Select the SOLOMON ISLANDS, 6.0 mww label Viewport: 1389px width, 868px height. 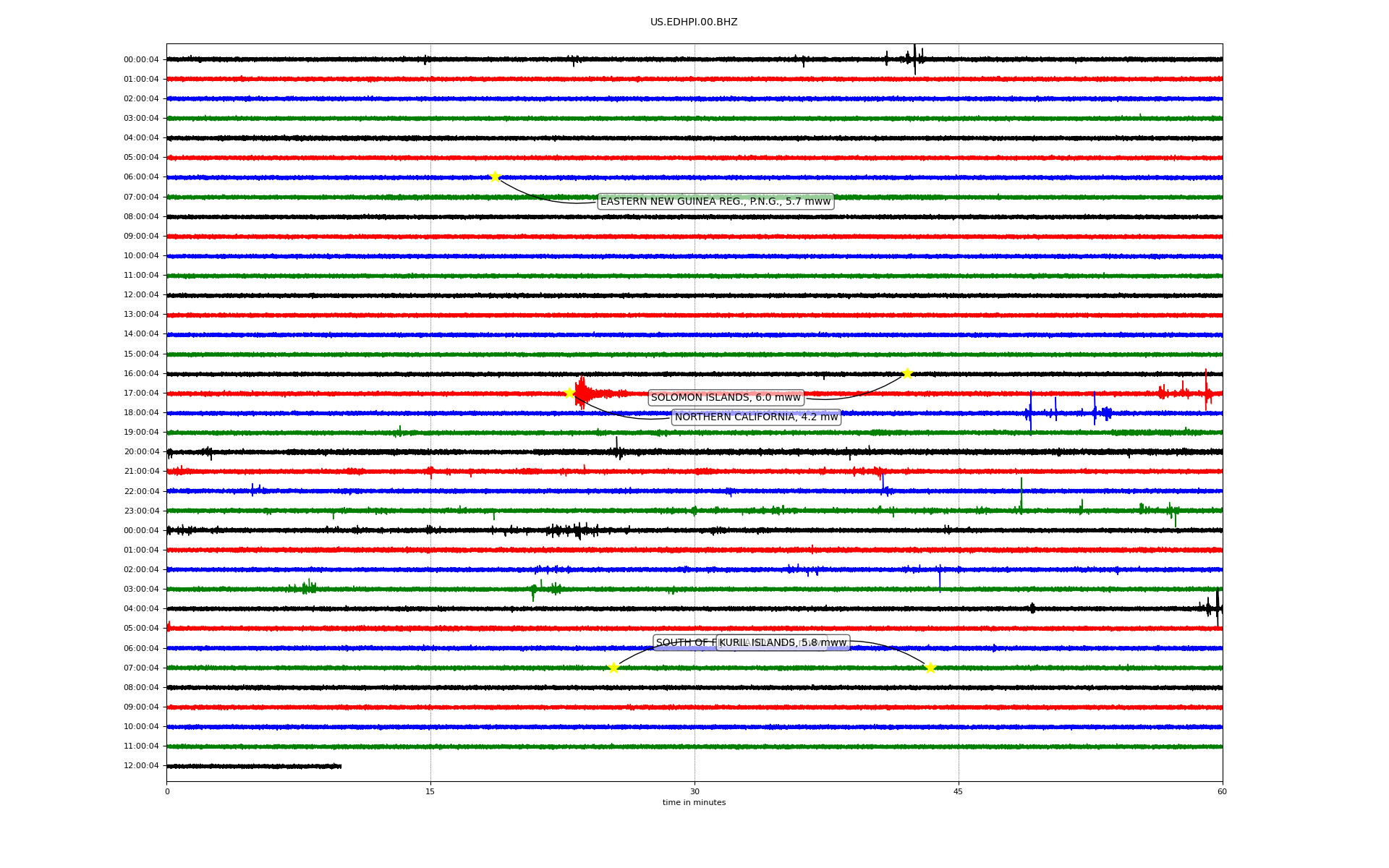point(726,397)
